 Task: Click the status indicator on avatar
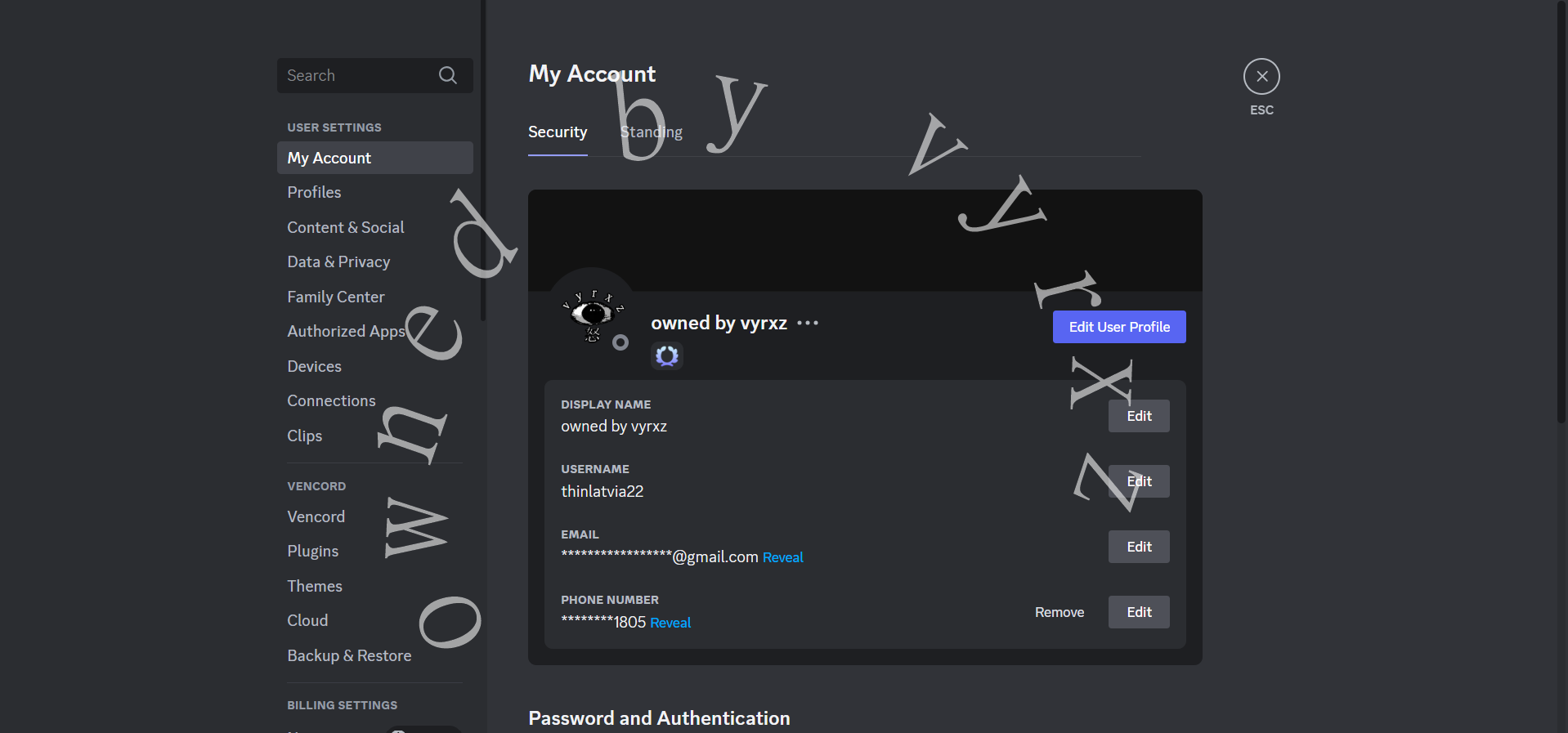click(x=620, y=342)
